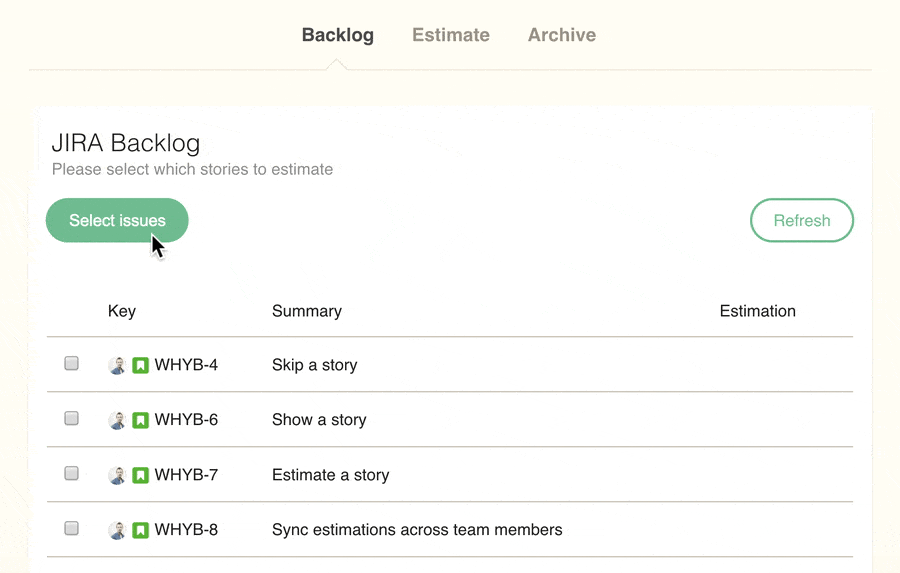Tick the checkbox for WHYB-6
The height and width of the screenshot is (573, 900).
pos(71,419)
